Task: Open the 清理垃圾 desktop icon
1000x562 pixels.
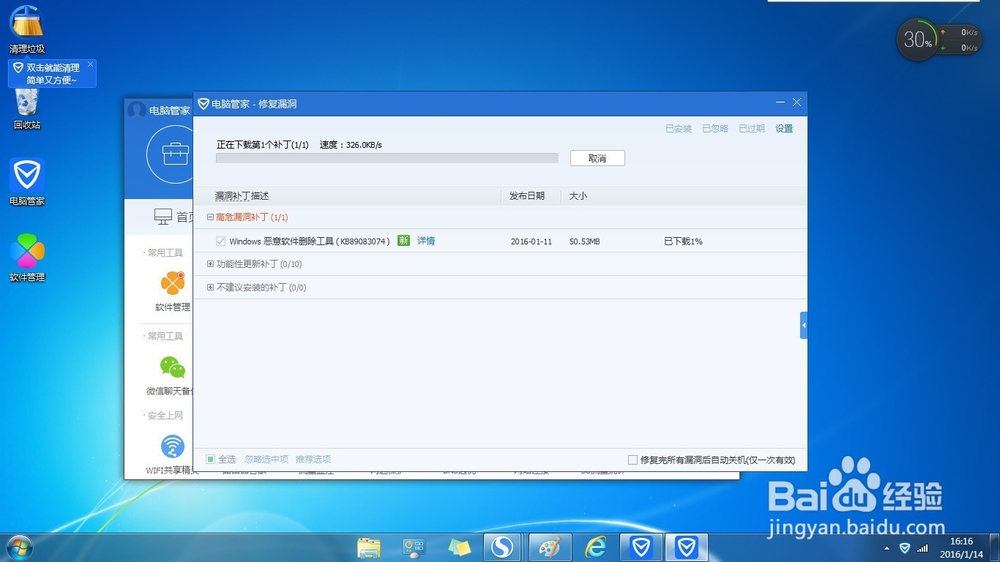Action: click(26, 27)
